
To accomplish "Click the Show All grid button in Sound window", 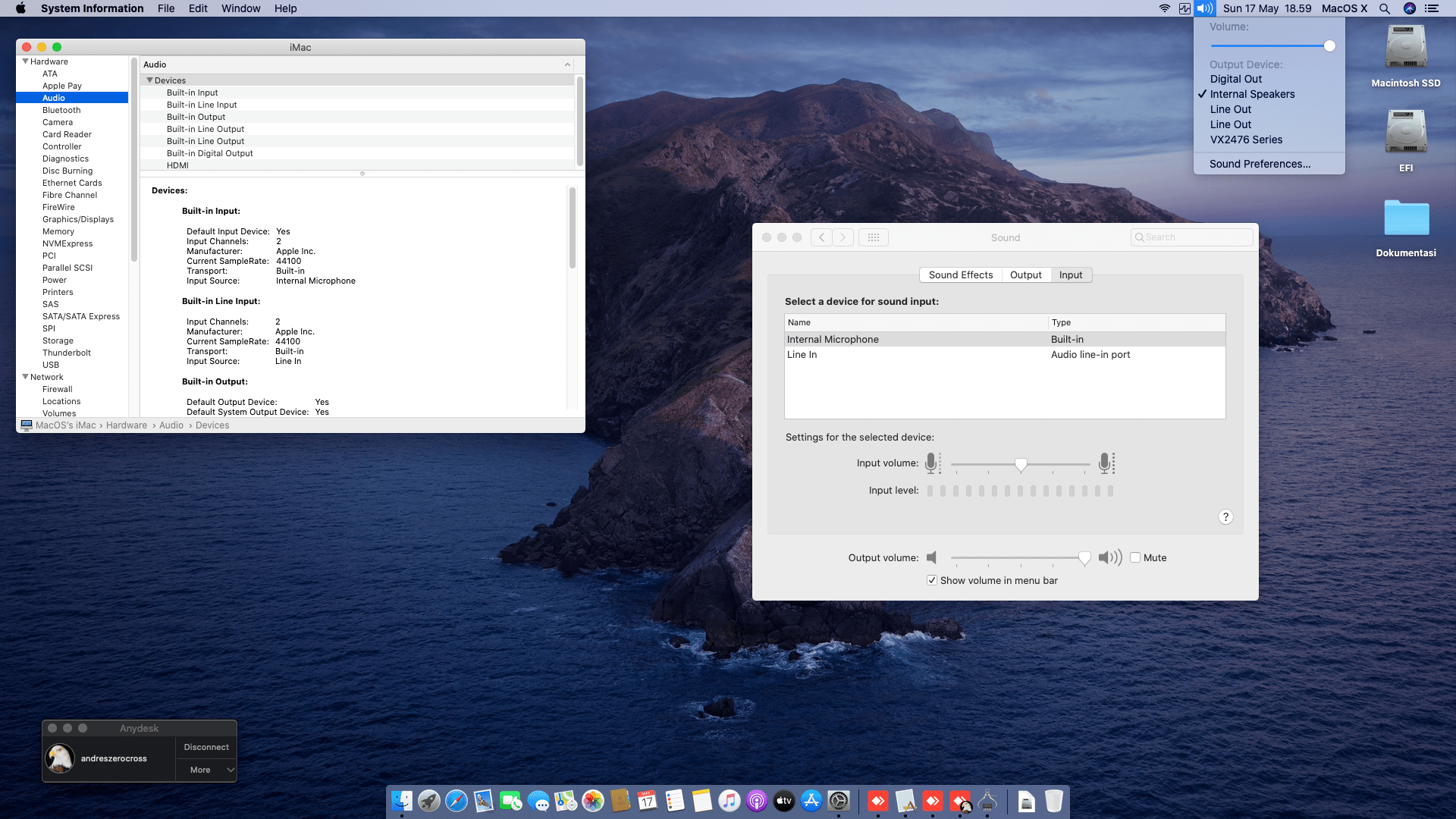I will 873,237.
